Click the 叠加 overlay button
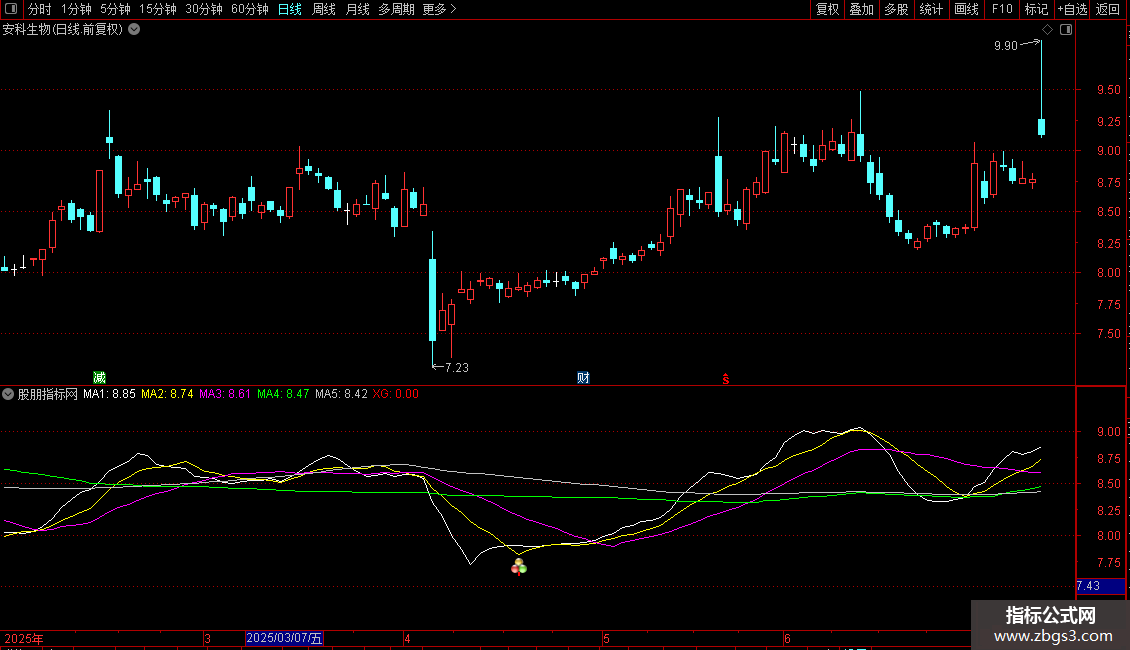The height and width of the screenshot is (650, 1130). pos(862,9)
